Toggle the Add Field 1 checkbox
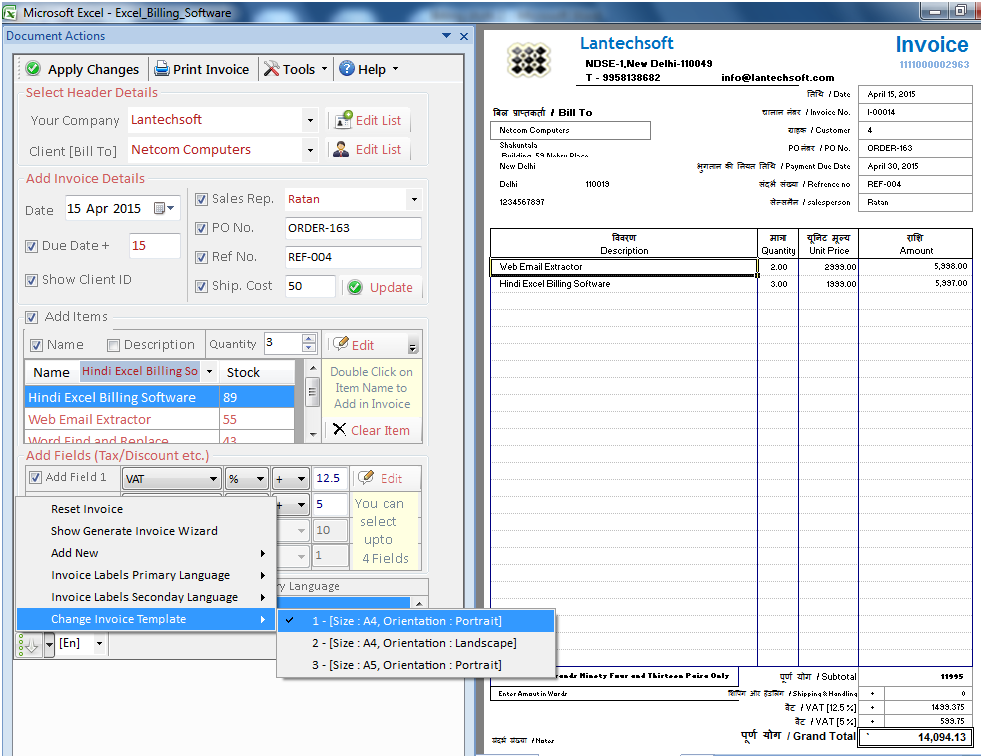This screenshot has width=981, height=756. [36, 477]
